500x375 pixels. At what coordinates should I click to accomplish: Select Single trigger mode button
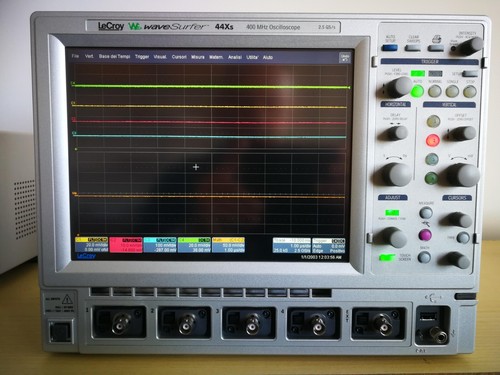point(452,91)
